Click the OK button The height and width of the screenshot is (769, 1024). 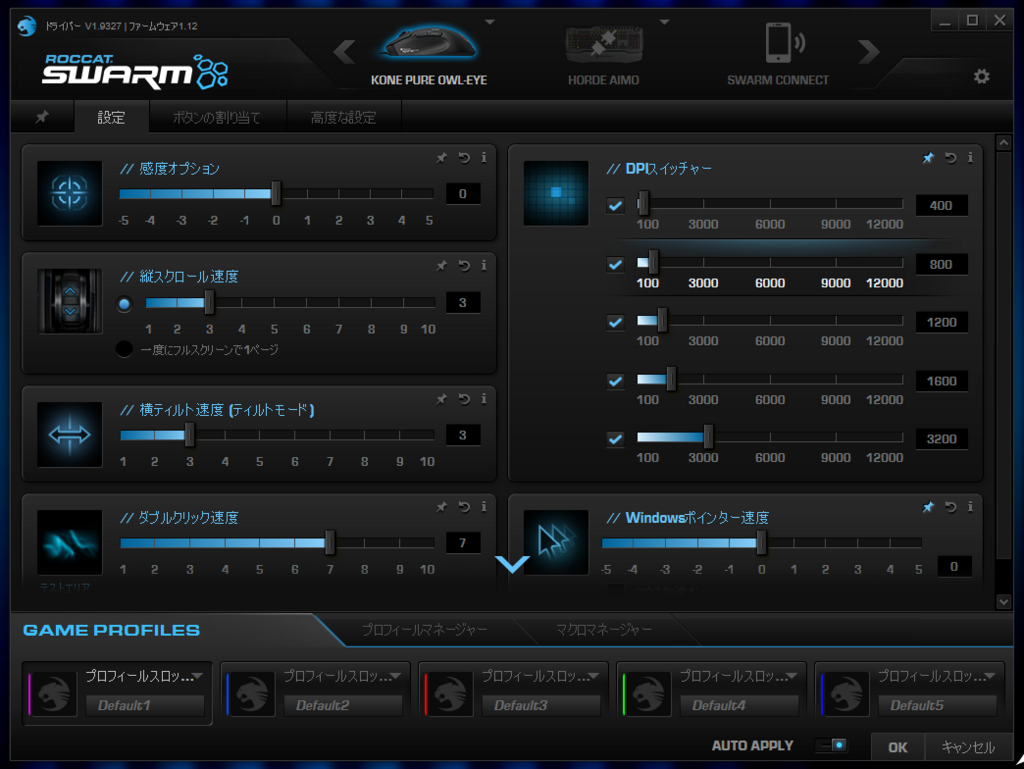pyautogui.click(x=898, y=747)
